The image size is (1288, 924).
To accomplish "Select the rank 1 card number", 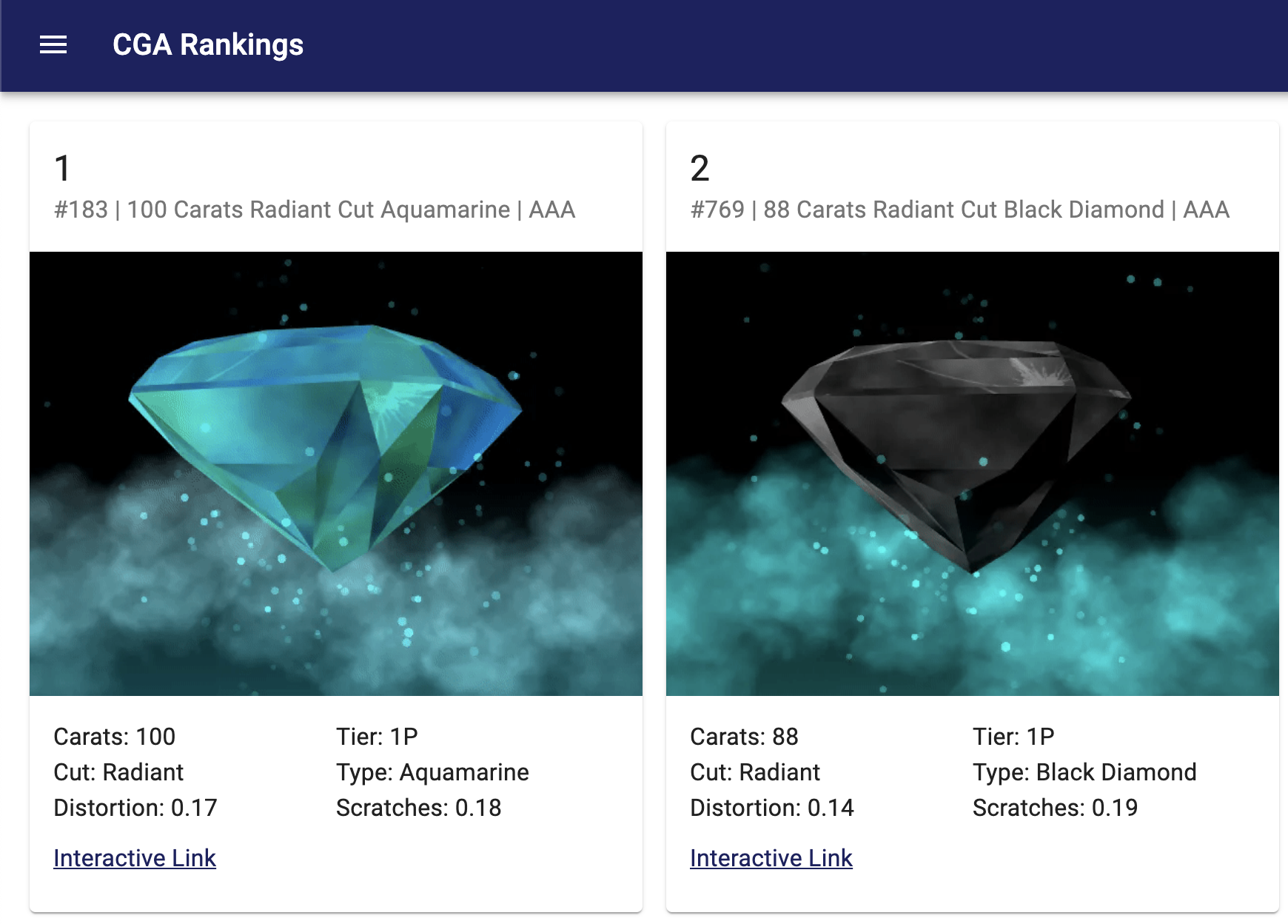I will 63,168.
